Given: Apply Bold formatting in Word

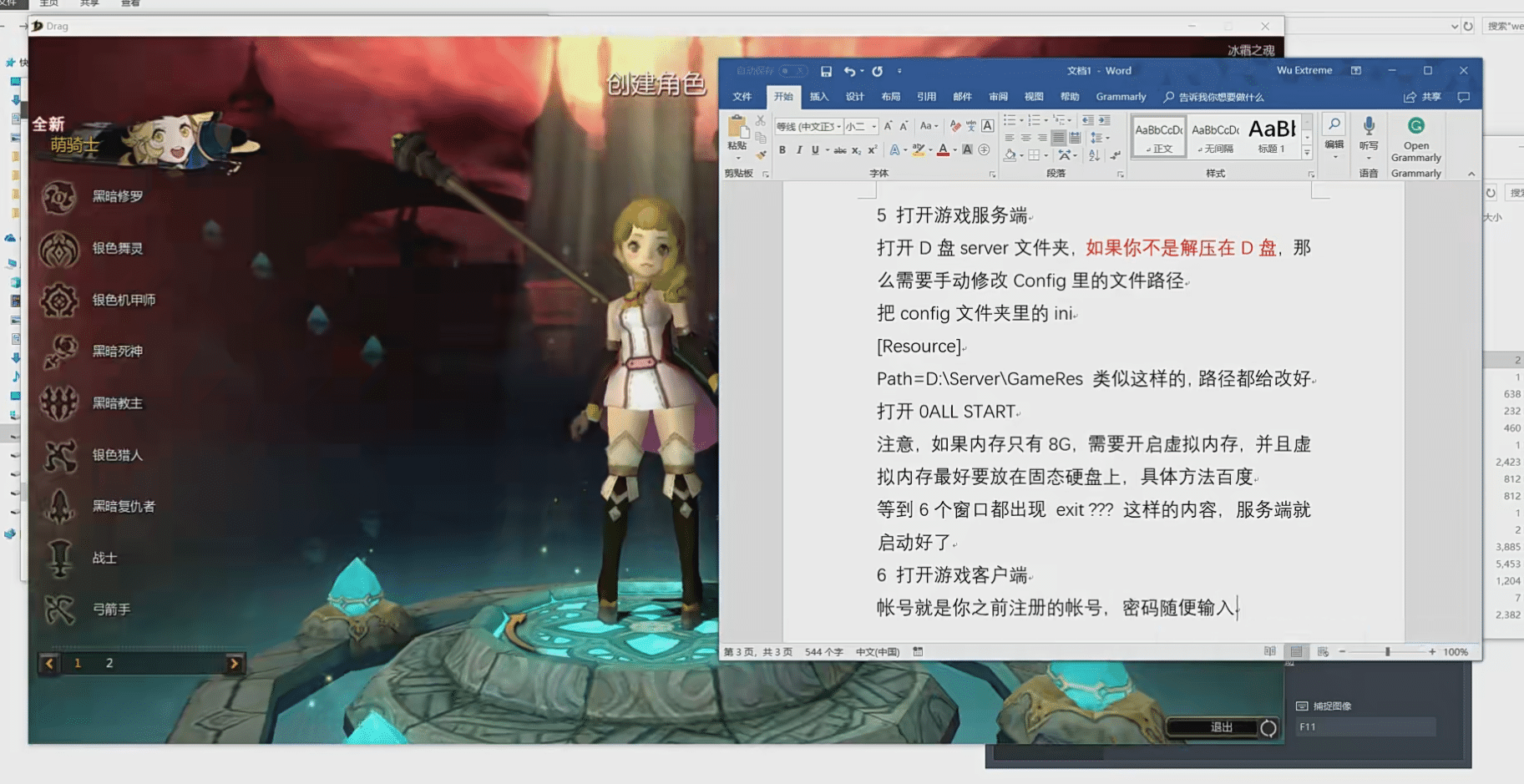Looking at the screenshot, I should [x=782, y=150].
